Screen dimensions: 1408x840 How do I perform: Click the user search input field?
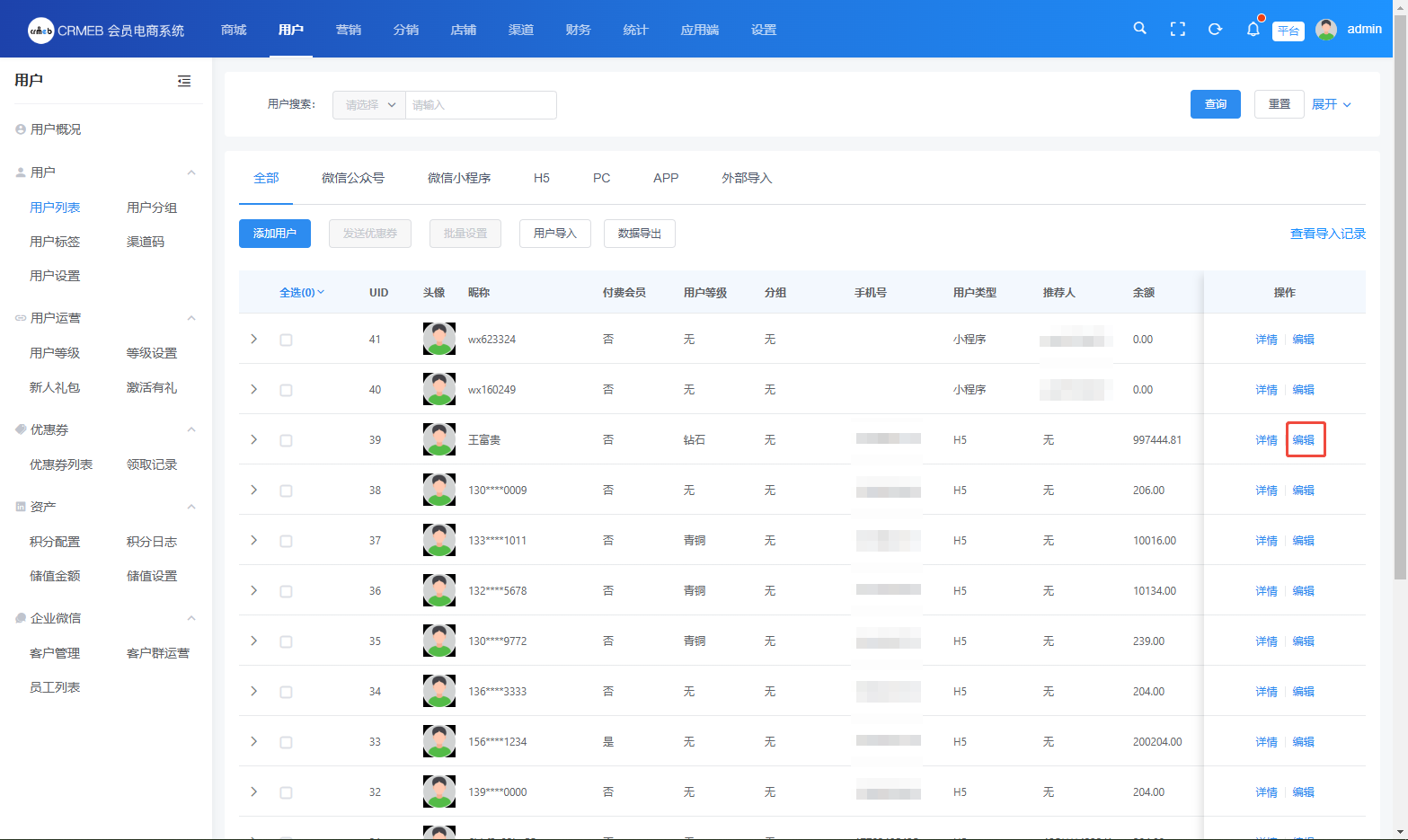pyautogui.click(x=481, y=105)
